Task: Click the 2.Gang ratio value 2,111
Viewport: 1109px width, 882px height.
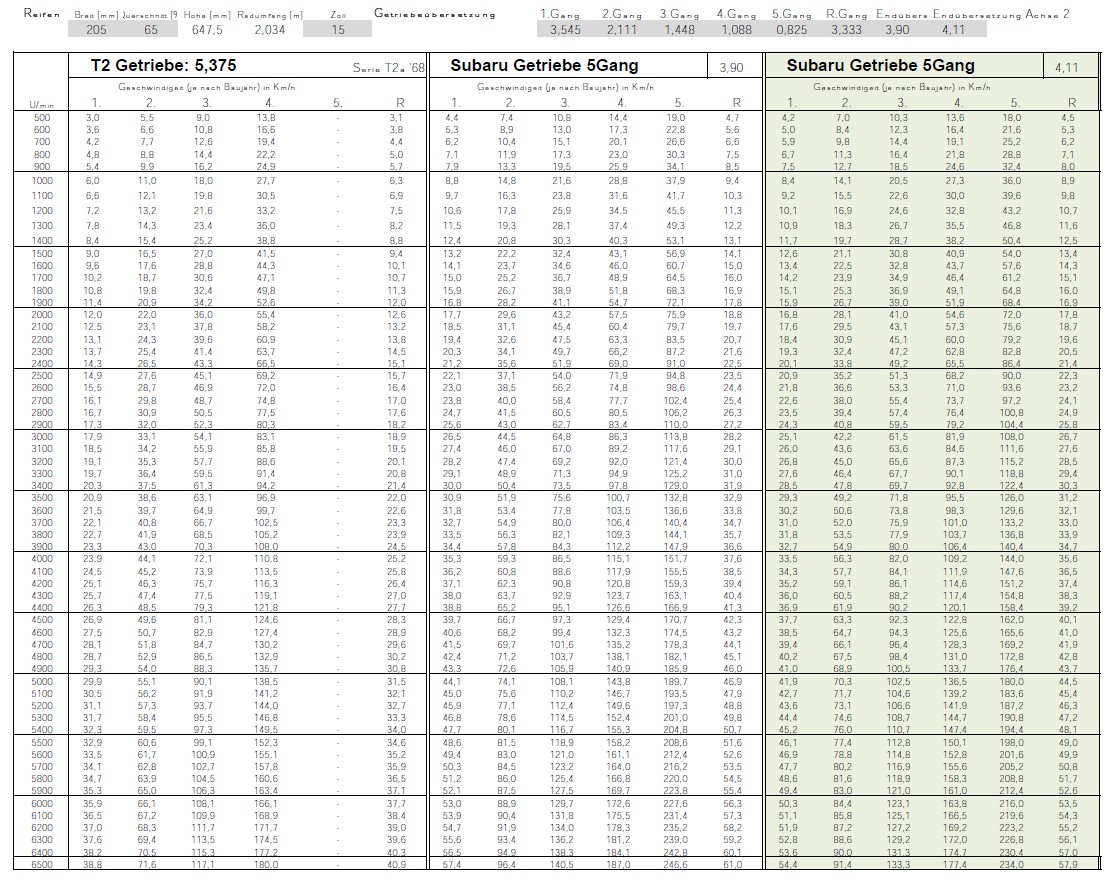Action: click(621, 30)
